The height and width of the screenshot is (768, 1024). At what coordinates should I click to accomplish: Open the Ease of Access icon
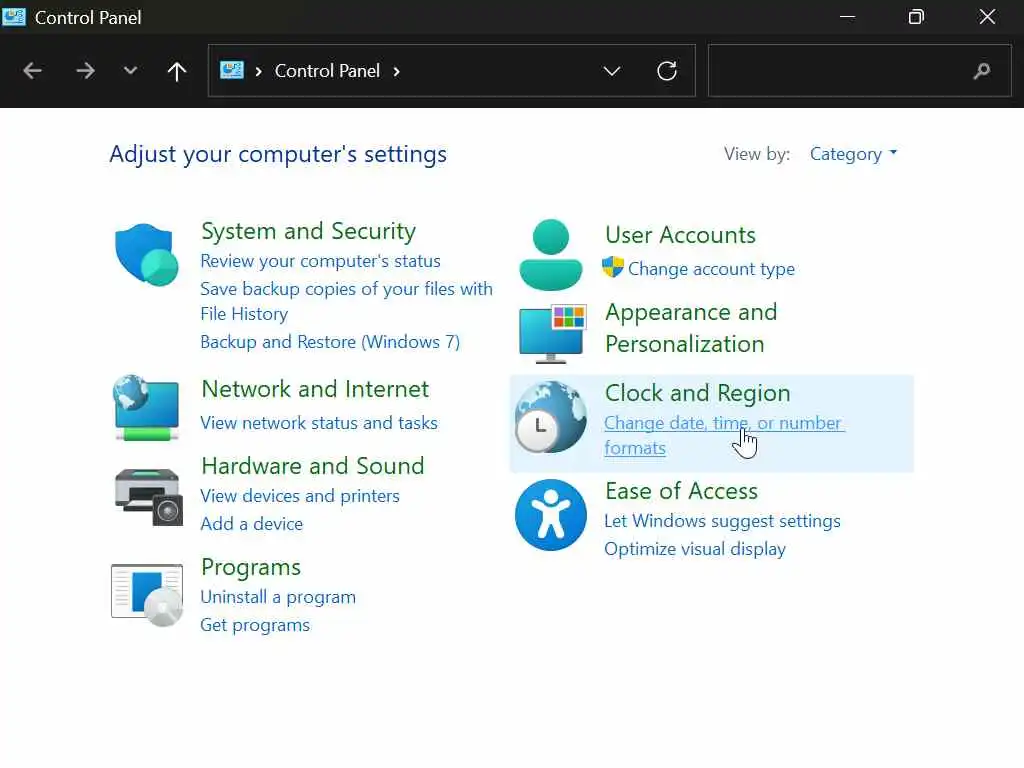(x=551, y=515)
